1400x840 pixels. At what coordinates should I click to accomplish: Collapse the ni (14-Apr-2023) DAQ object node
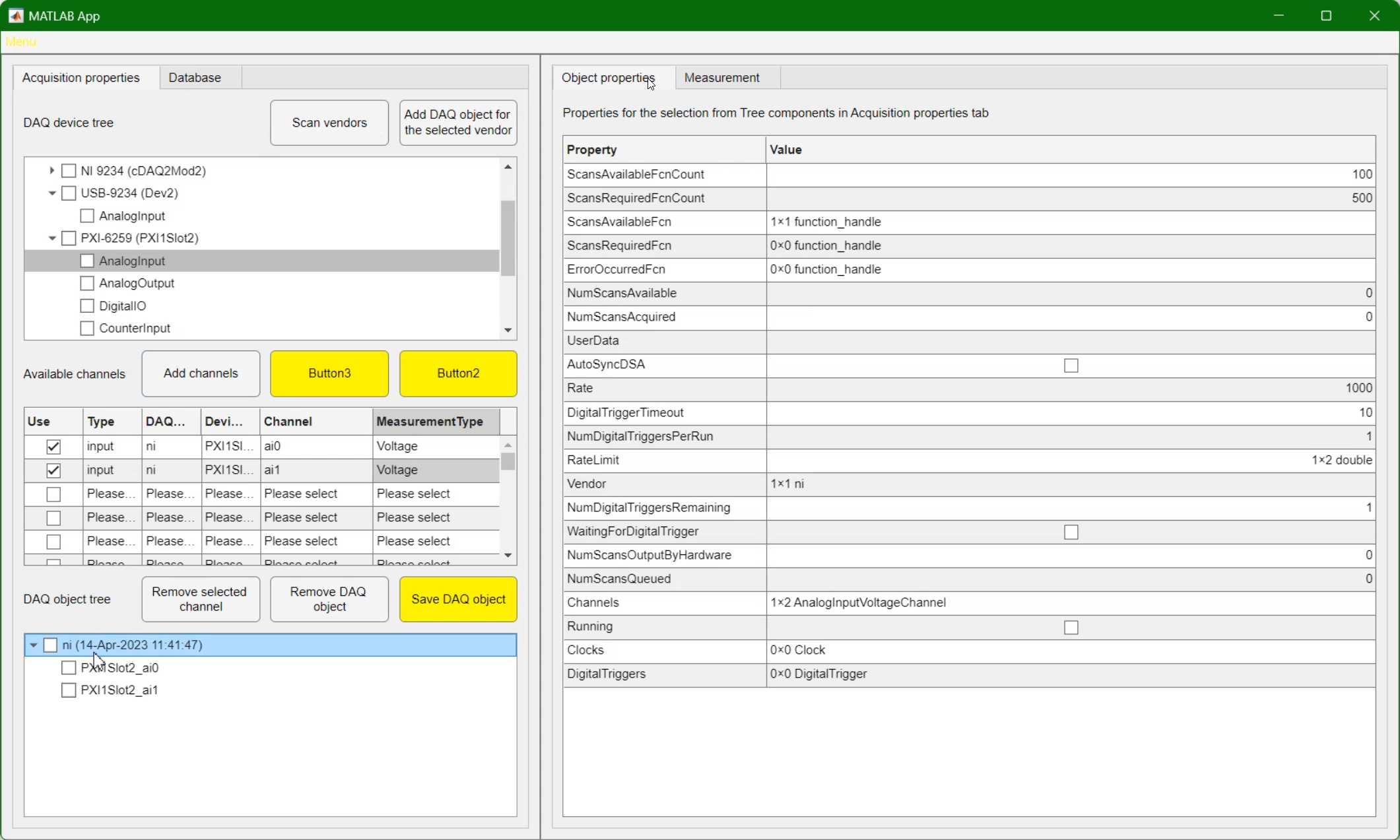[33, 645]
